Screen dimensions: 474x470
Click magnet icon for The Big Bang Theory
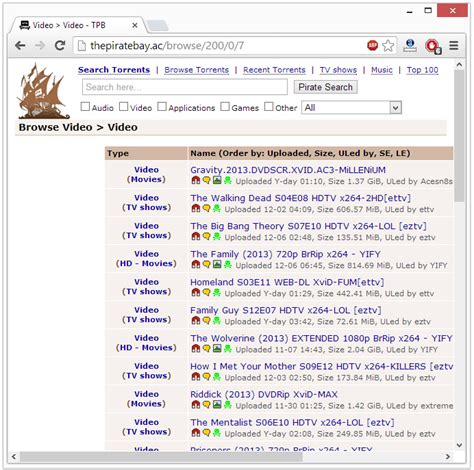click(196, 237)
